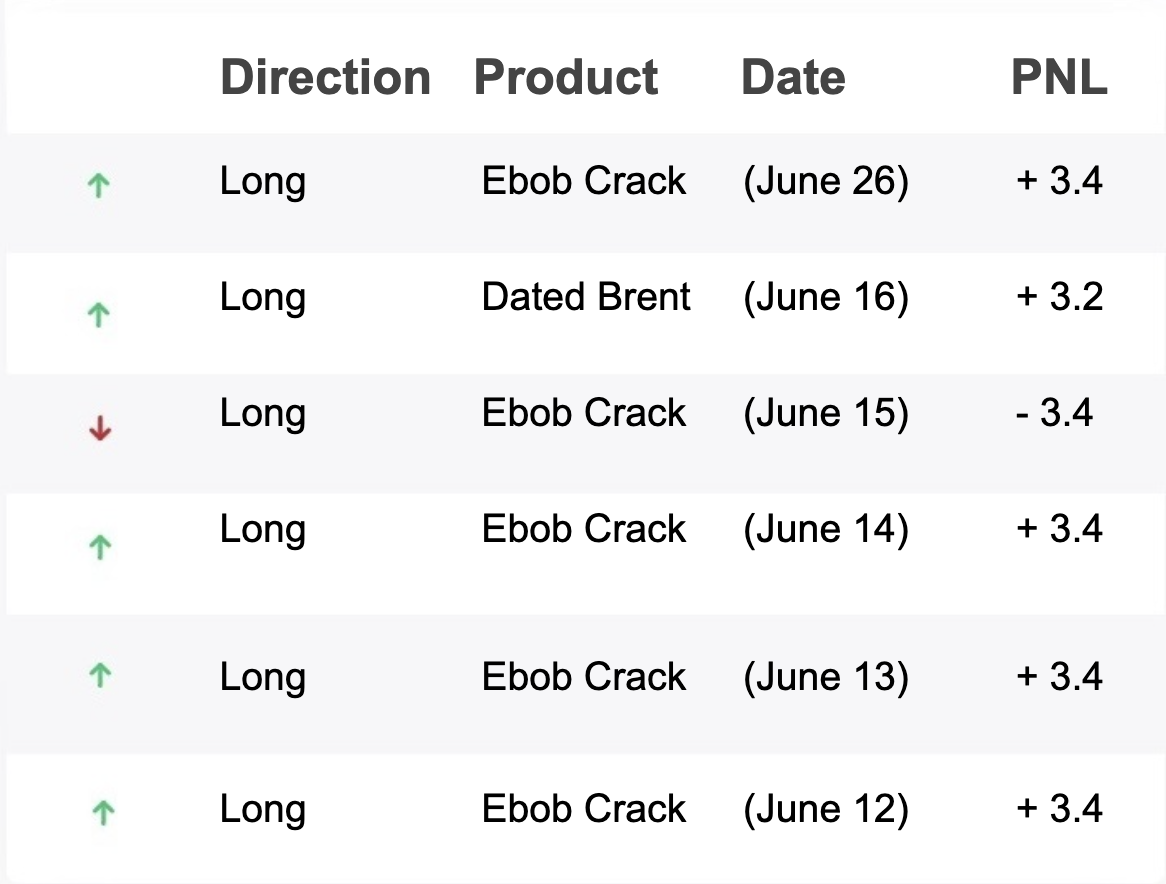1166x884 pixels.
Task: Select the Long direction in June 12 row
Action: (x=263, y=809)
